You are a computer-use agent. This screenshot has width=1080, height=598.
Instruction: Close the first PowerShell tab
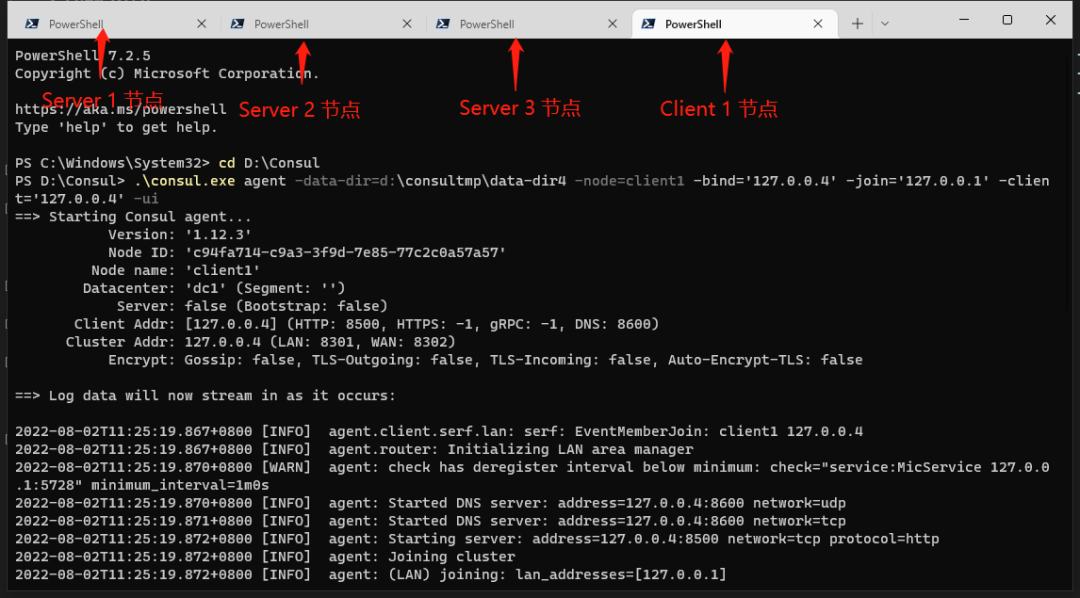click(x=201, y=23)
